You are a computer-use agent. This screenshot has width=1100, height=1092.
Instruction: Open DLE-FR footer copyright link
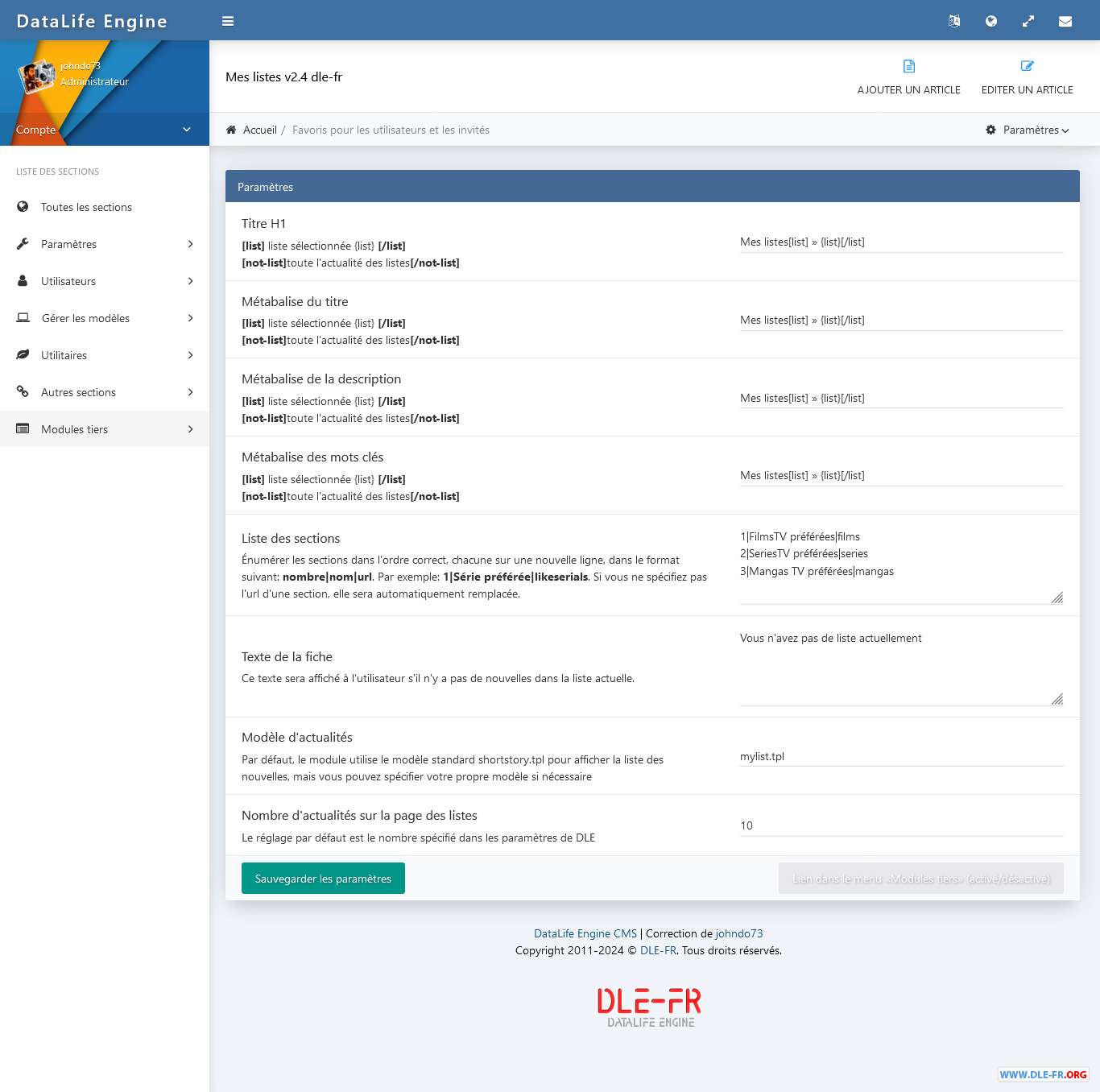point(658,950)
